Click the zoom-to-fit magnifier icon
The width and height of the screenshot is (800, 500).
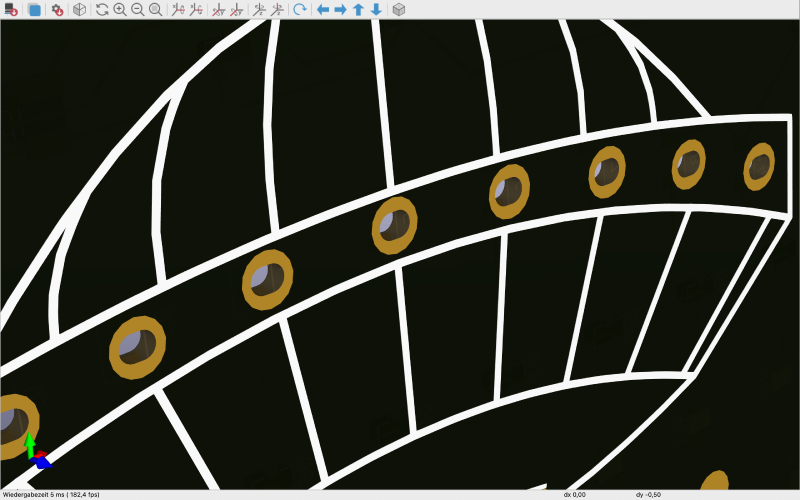(x=156, y=9)
